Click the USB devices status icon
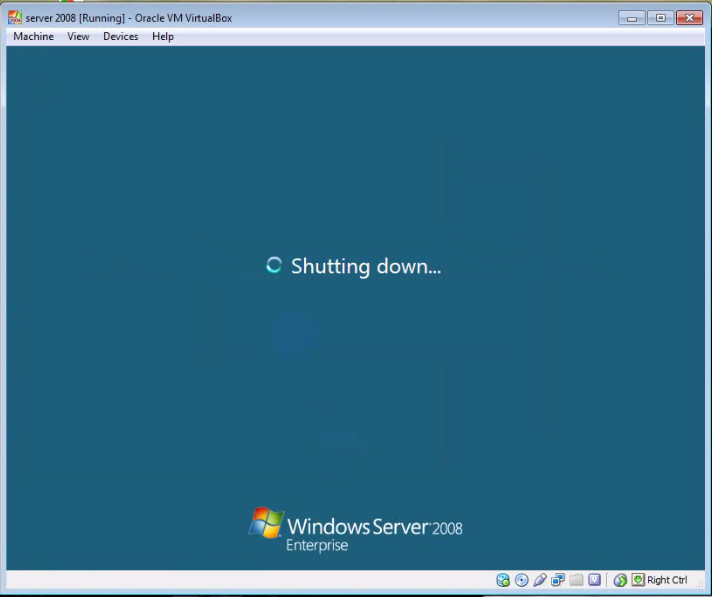The width and height of the screenshot is (712, 597). pyautogui.click(x=539, y=580)
